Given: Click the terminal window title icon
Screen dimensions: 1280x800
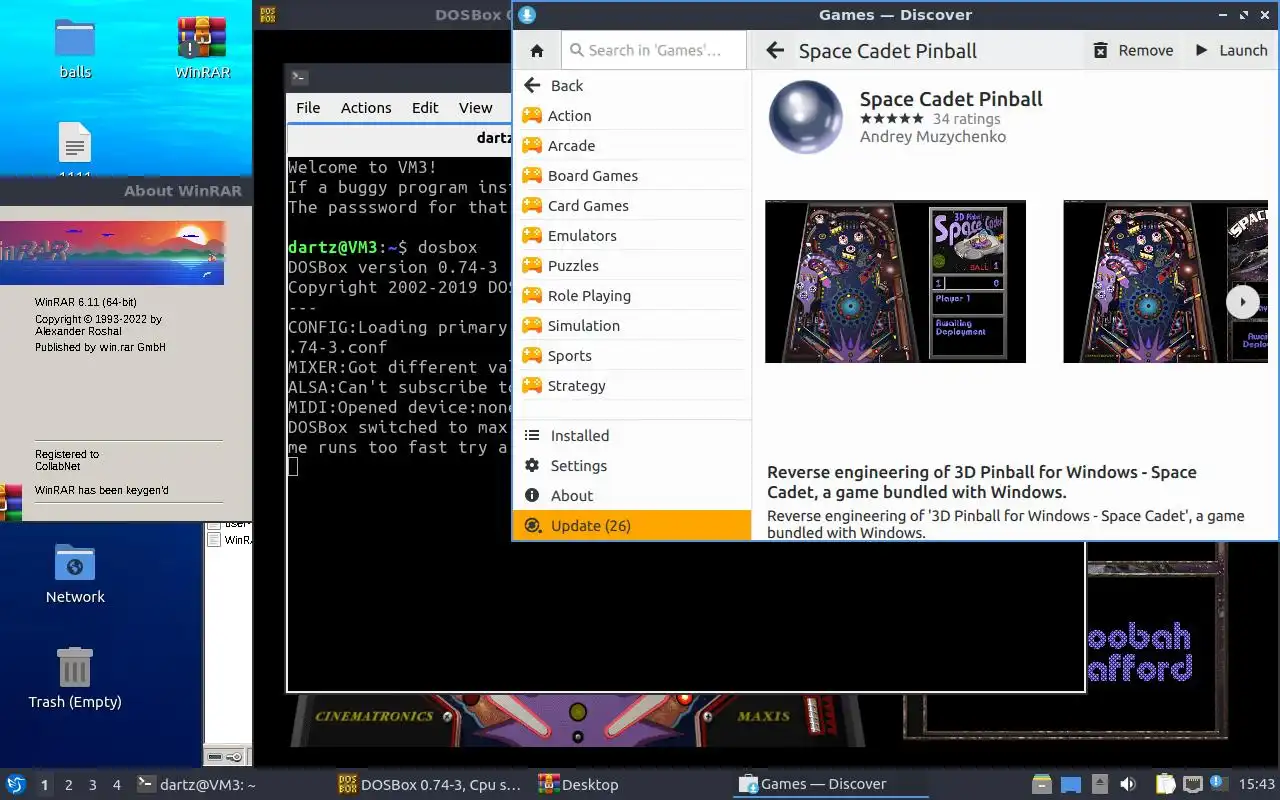Looking at the screenshot, I should click(x=298, y=77).
